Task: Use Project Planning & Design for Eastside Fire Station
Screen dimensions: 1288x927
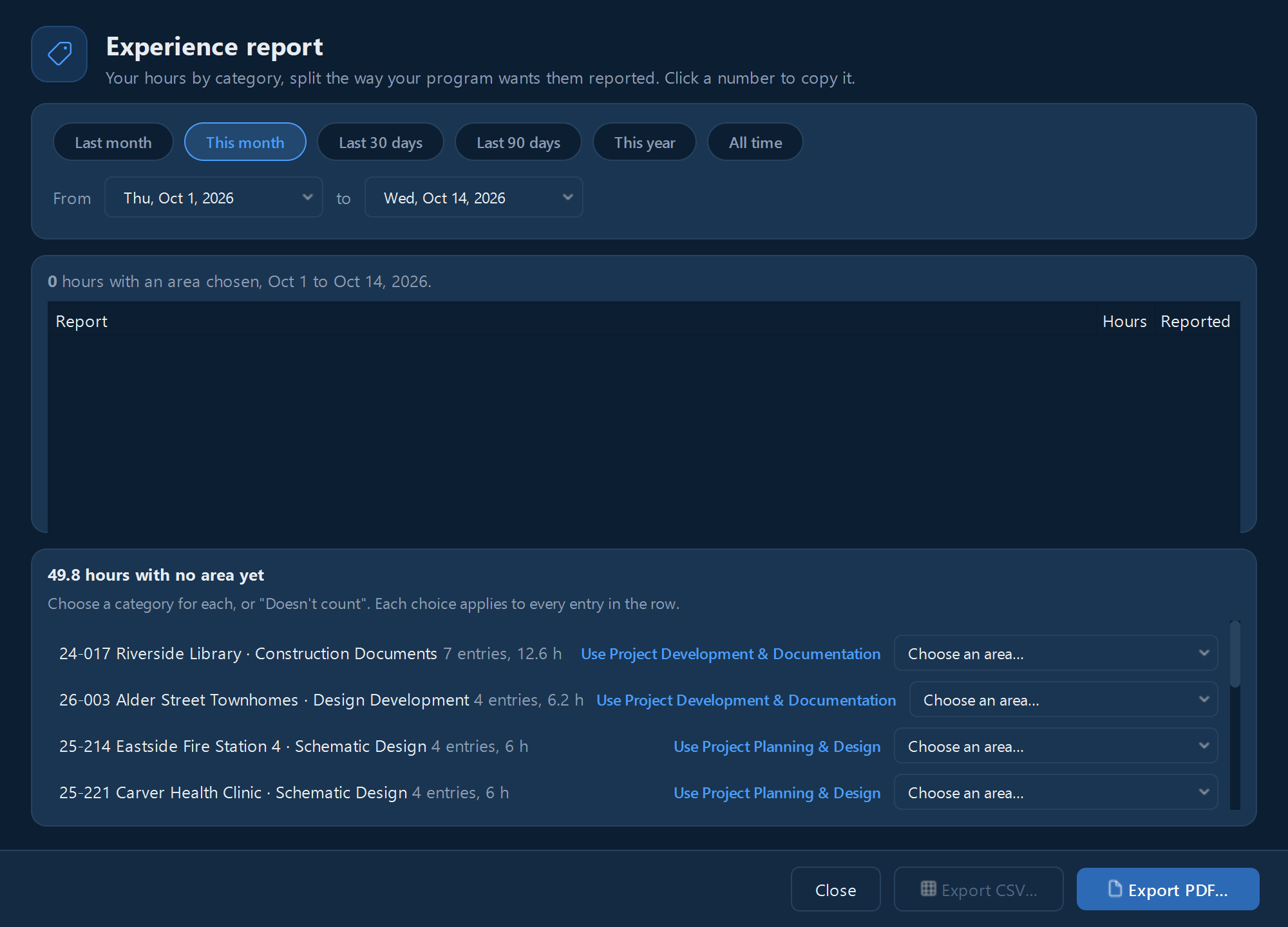Action: click(x=777, y=747)
